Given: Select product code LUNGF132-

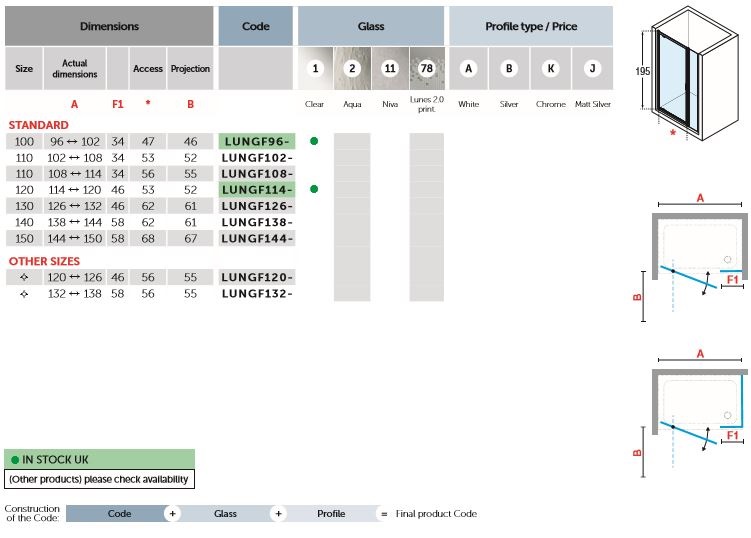Looking at the screenshot, I should coord(257,294).
